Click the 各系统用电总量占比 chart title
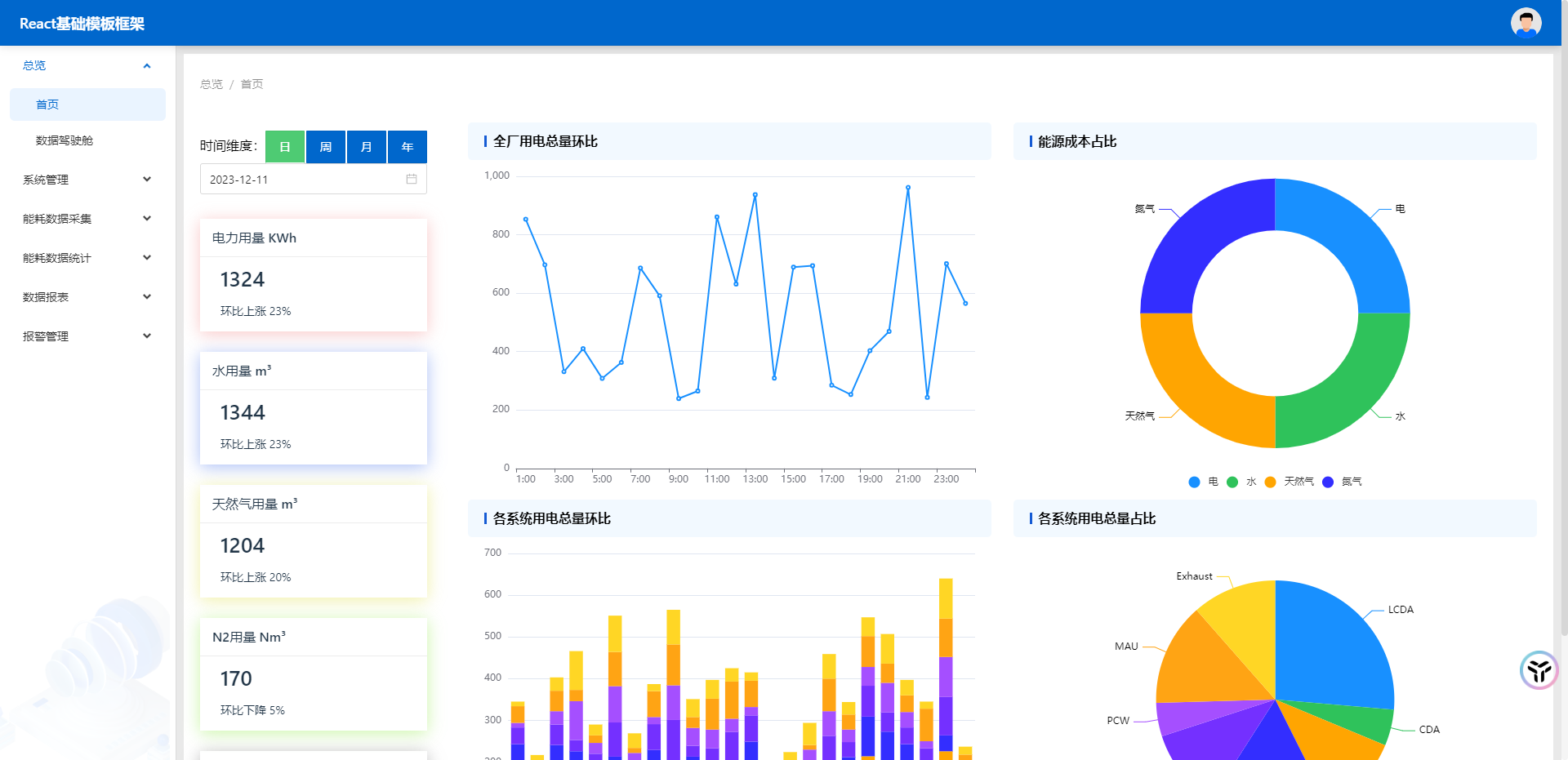The height and width of the screenshot is (760, 1568). click(x=1097, y=518)
